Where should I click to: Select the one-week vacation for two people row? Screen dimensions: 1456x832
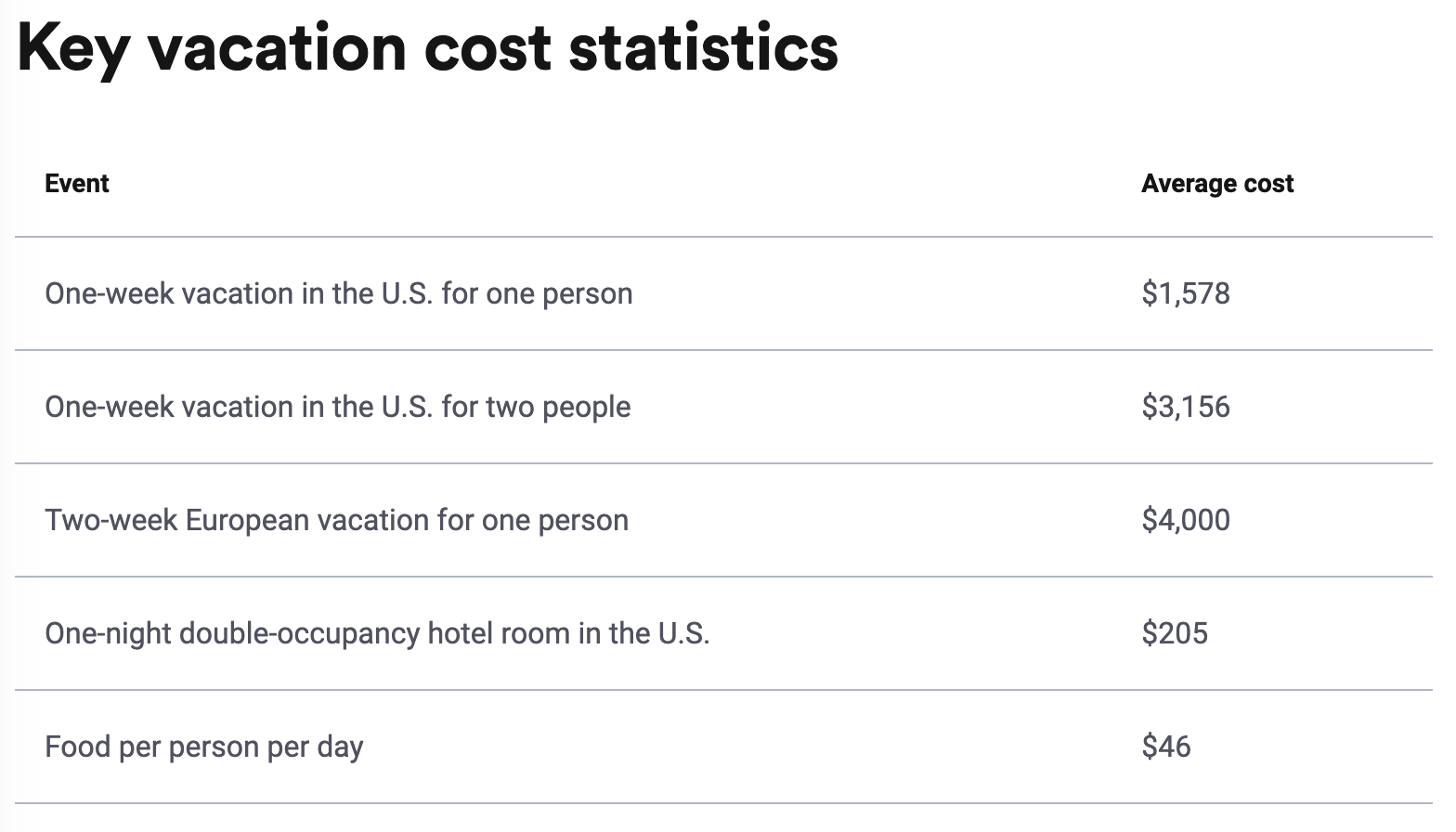point(723,407)
